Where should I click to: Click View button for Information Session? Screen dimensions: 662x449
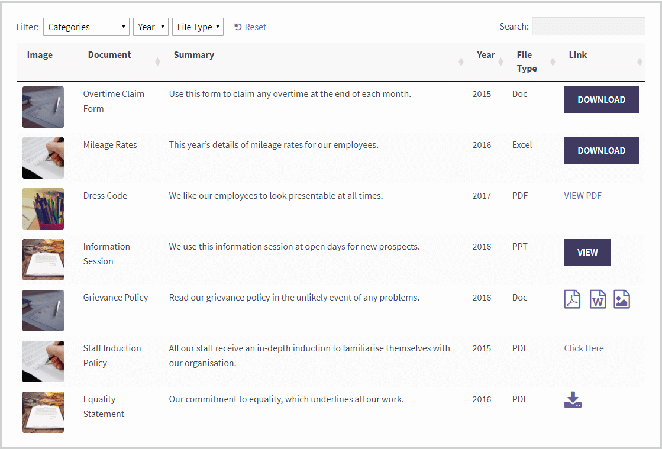tap(588, 253)
